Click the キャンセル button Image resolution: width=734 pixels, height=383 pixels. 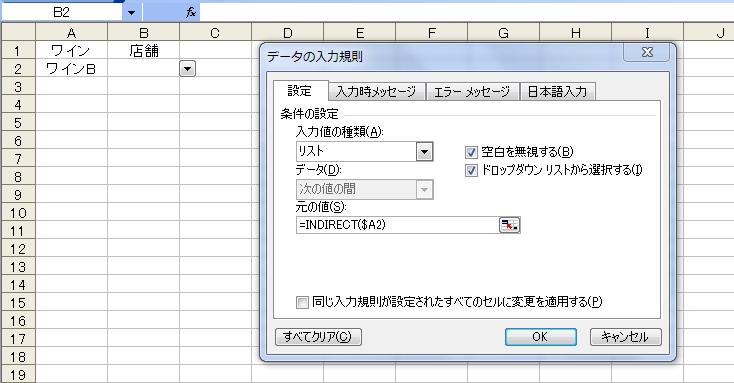tap(625, 337)
